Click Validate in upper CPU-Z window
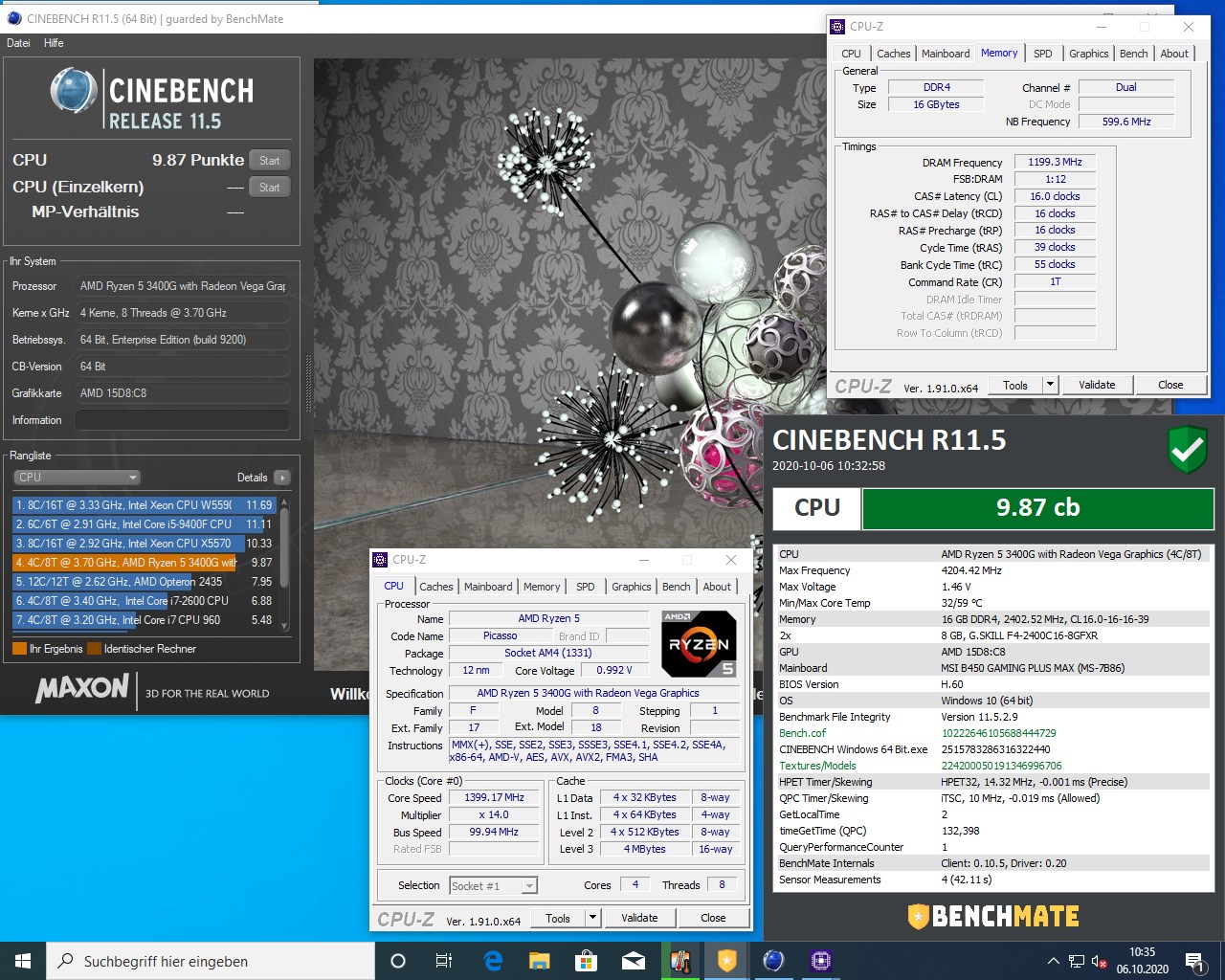This screenshot has height=980, width=1225. 1097,386
